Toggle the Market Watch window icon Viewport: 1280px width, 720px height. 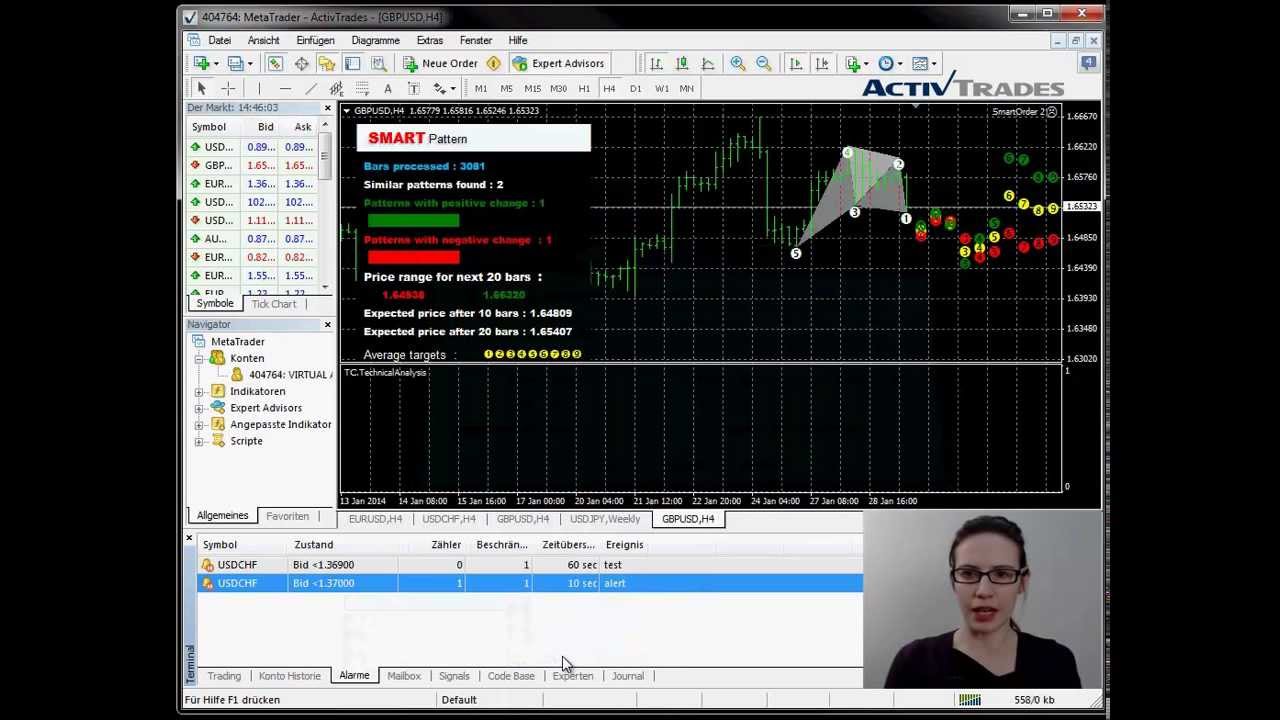[x=275, y=63]
